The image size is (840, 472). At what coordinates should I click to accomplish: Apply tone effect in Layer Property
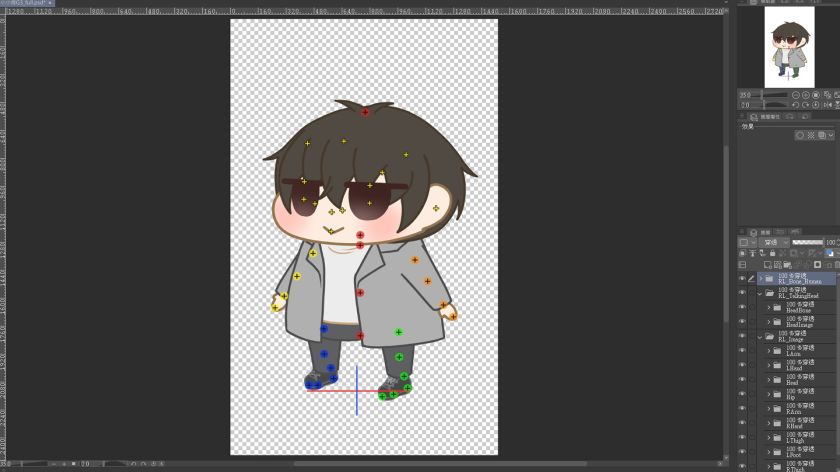tap(811, 135)
